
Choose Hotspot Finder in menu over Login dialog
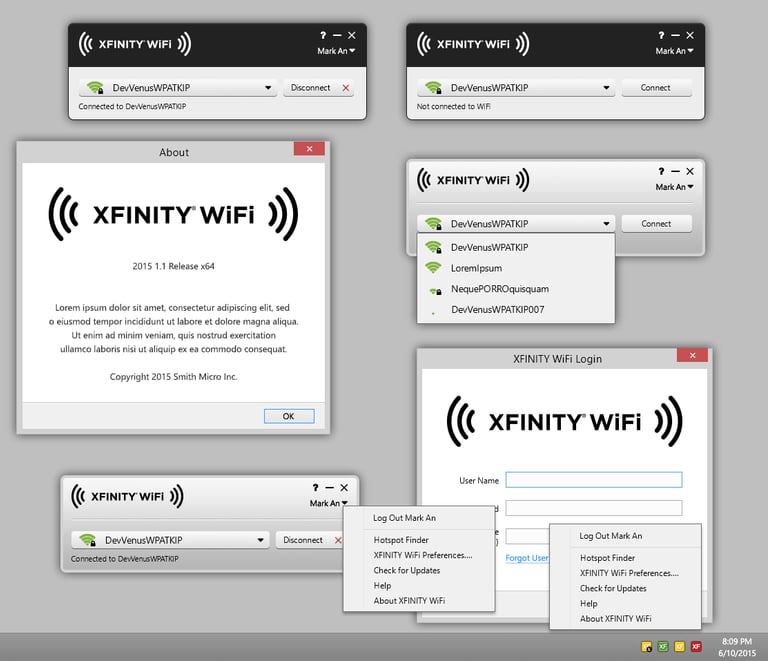(x=625, y=558)
